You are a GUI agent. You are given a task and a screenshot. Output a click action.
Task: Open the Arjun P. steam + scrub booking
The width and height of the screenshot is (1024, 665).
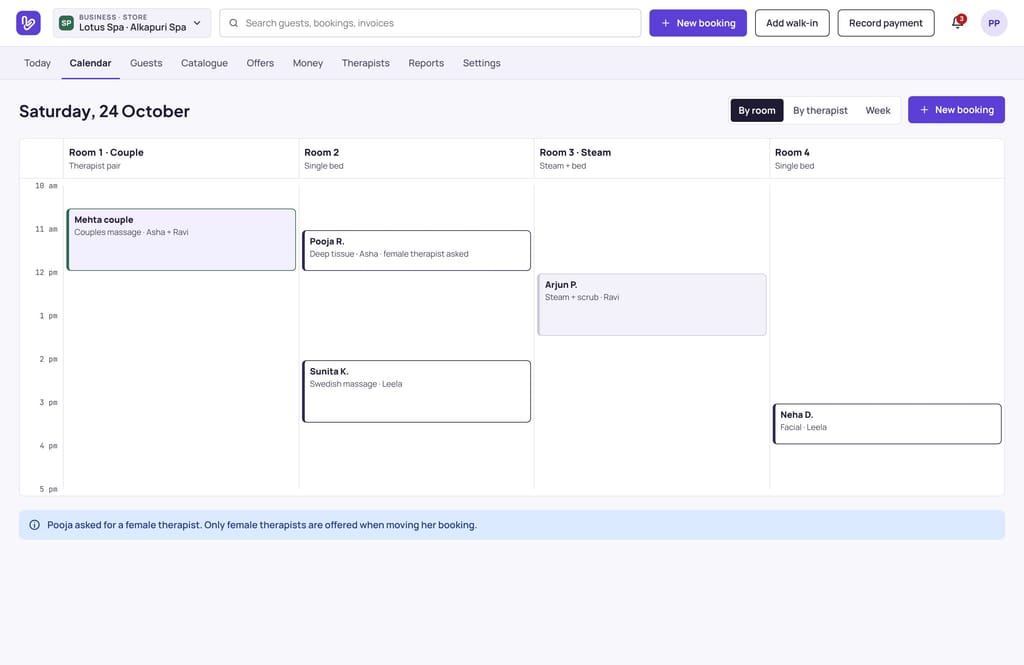point(652,304)
